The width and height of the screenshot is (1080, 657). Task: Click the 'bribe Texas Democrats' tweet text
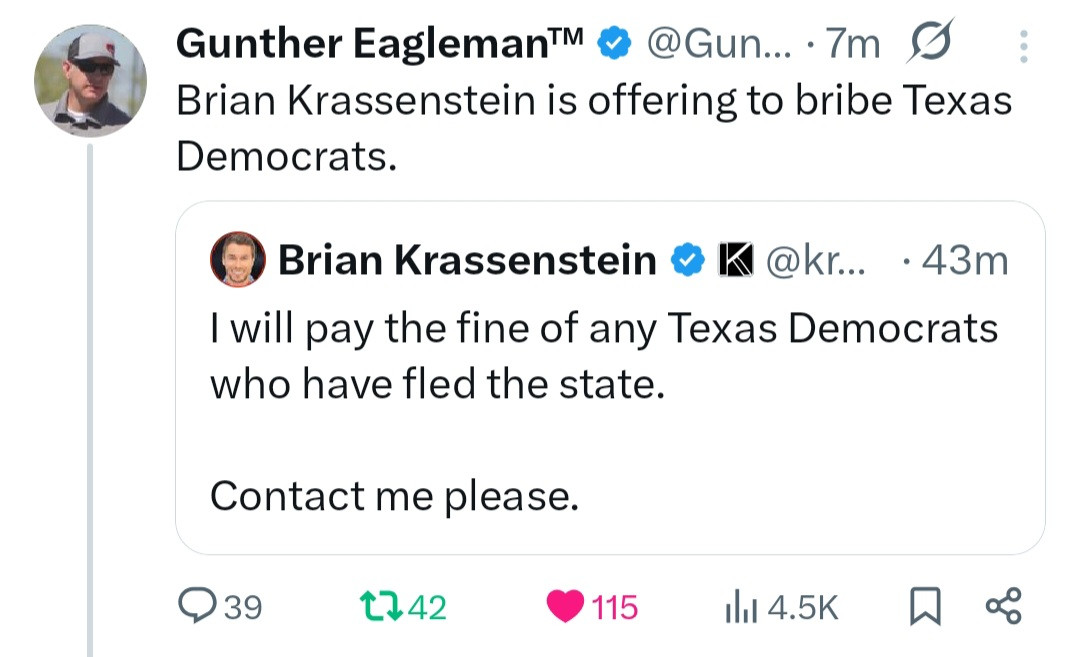(594, 128)
